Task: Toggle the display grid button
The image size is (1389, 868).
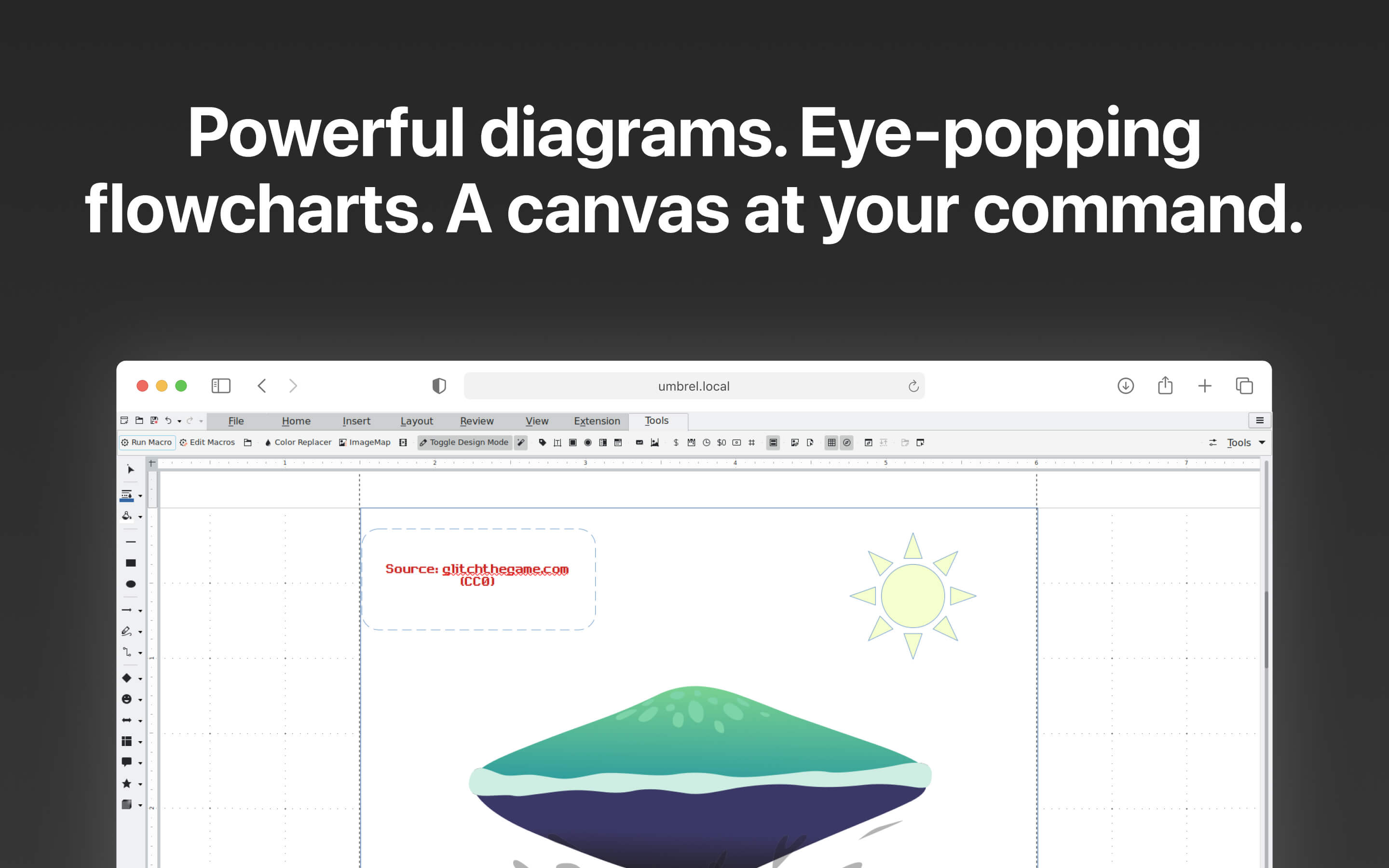Action: coord(831,443)
